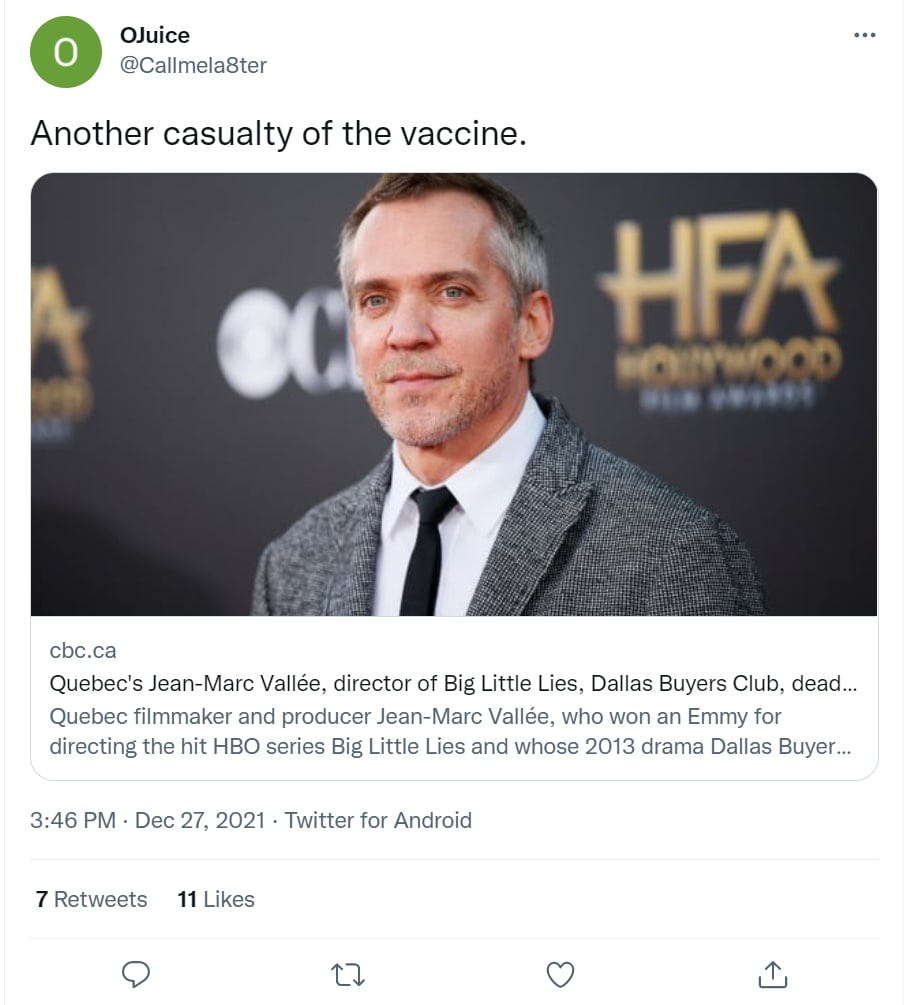This screenshot has width=905, height=1005.
Task: Like the tweet with the heart icon
Action: pos(560,973)
